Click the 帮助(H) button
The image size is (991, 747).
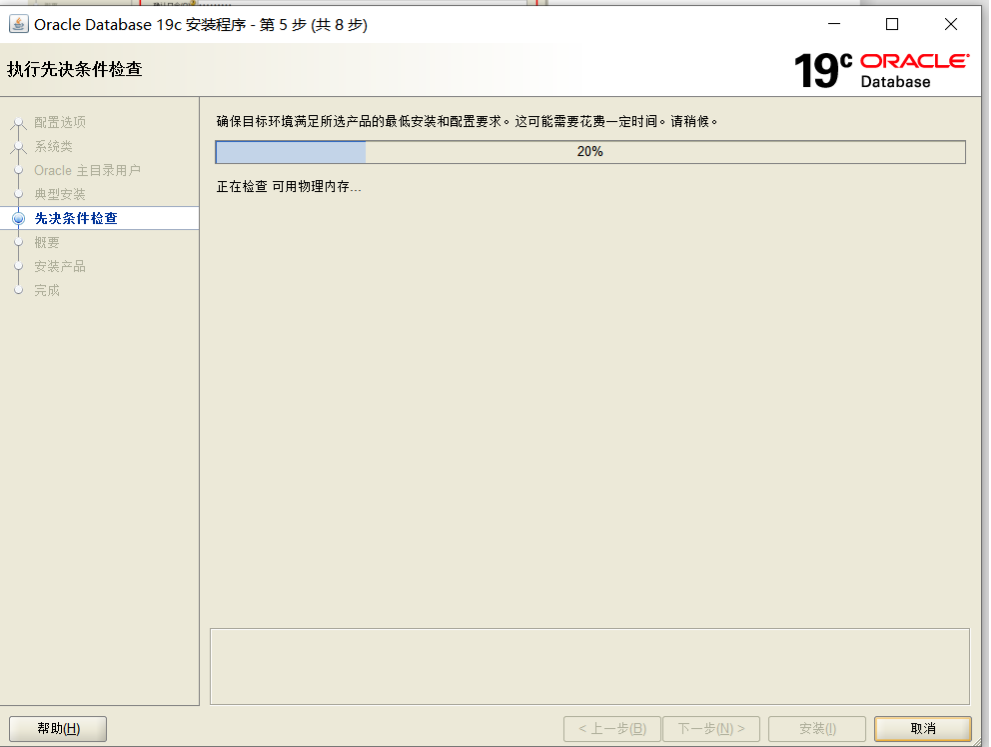(57, 728)
